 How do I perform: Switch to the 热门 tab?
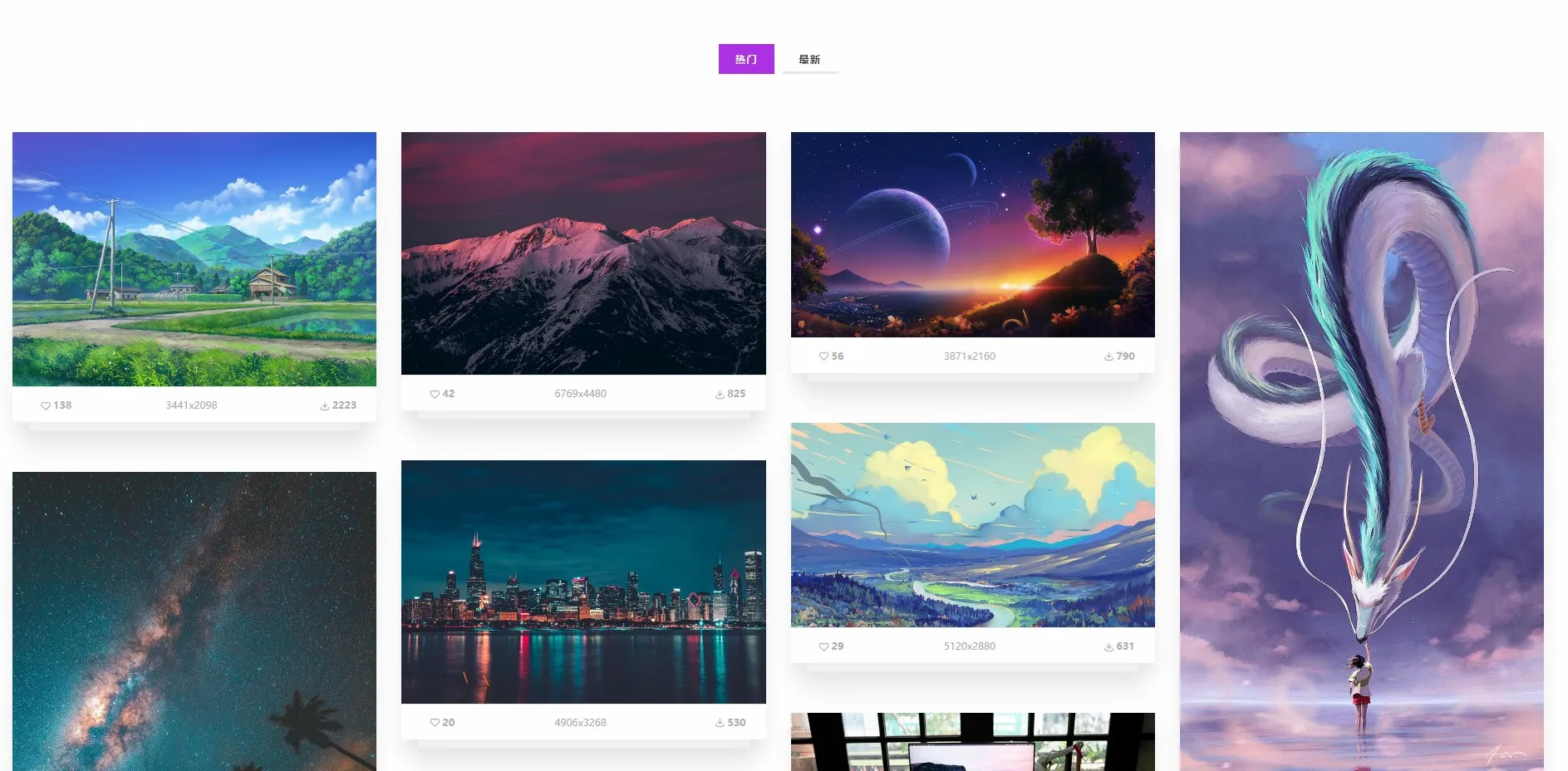coord(746,59)
